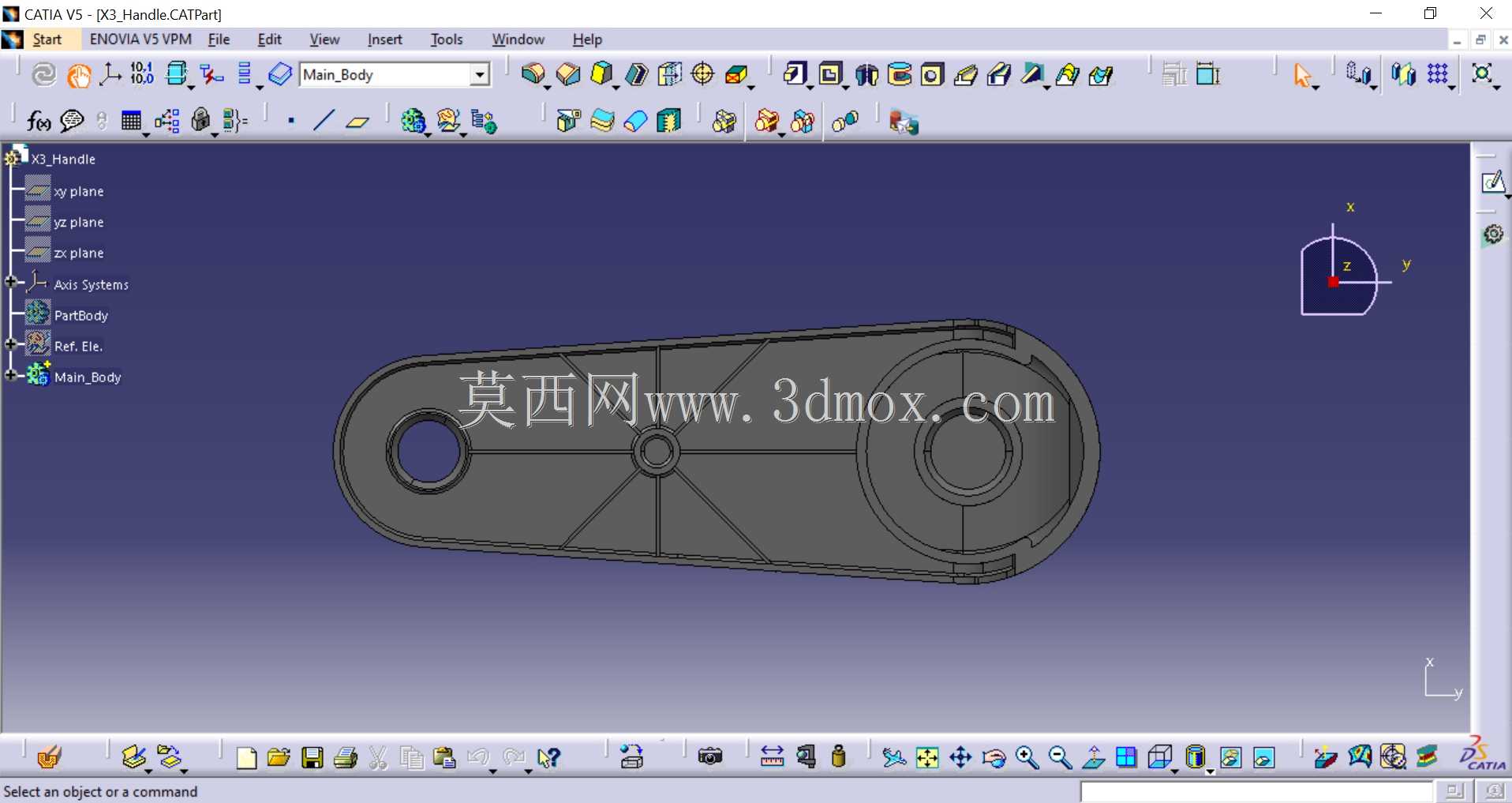Image resolution: width=1512 pixels, height=803 pixels.
Task: Select the Point creation tool
Action: coord(291,121)
